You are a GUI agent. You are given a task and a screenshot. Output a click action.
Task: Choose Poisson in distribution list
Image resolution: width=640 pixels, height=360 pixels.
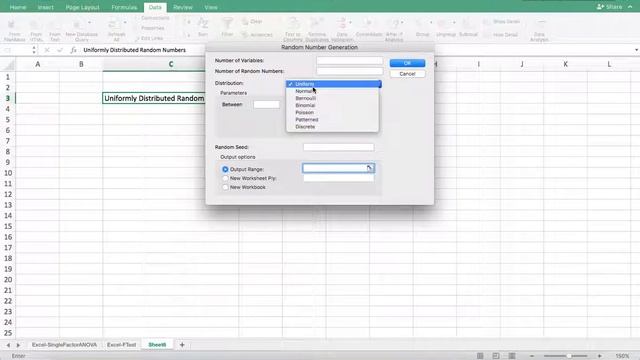point(333,112)
